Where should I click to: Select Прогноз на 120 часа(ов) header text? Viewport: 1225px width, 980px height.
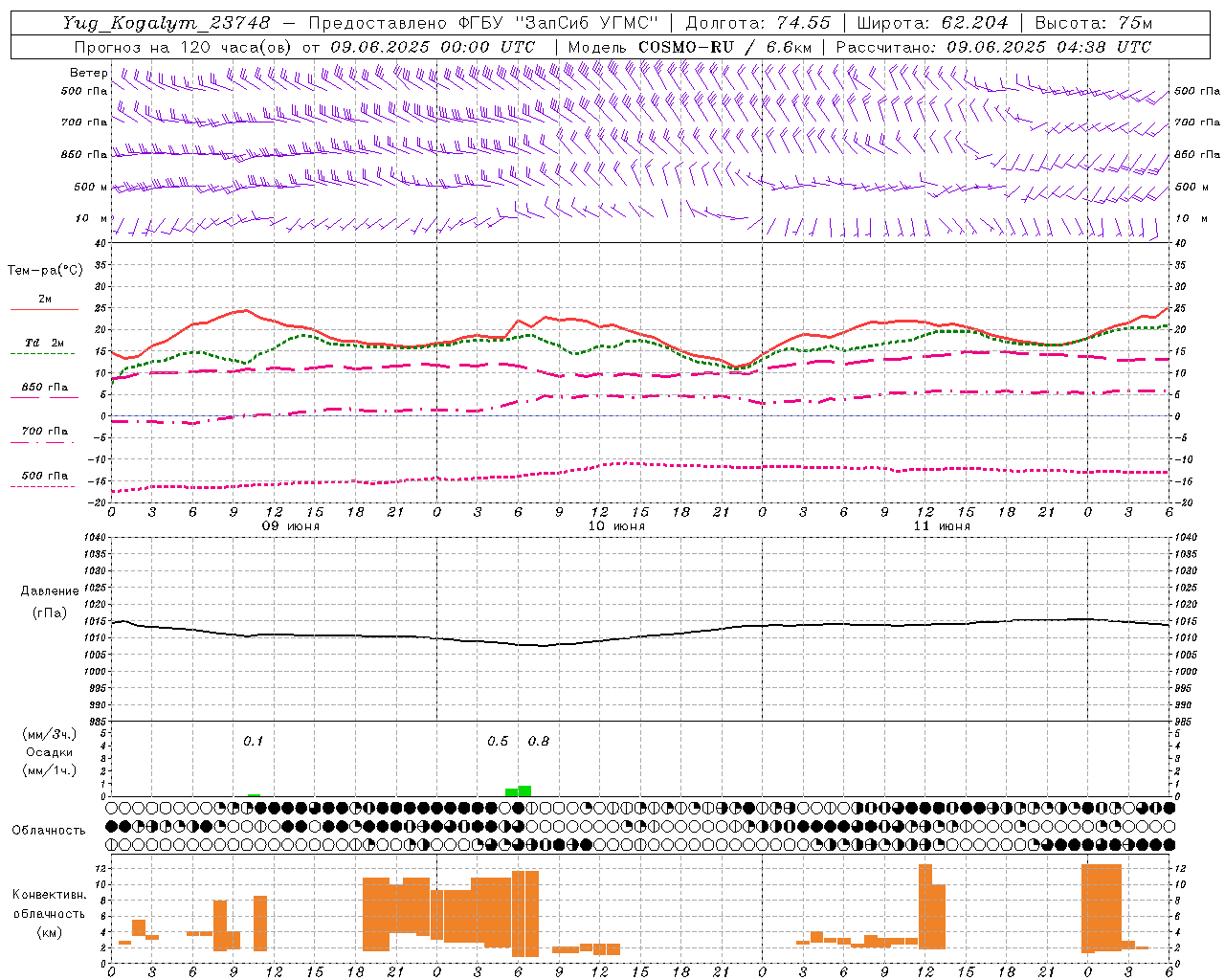pos(185,47)
